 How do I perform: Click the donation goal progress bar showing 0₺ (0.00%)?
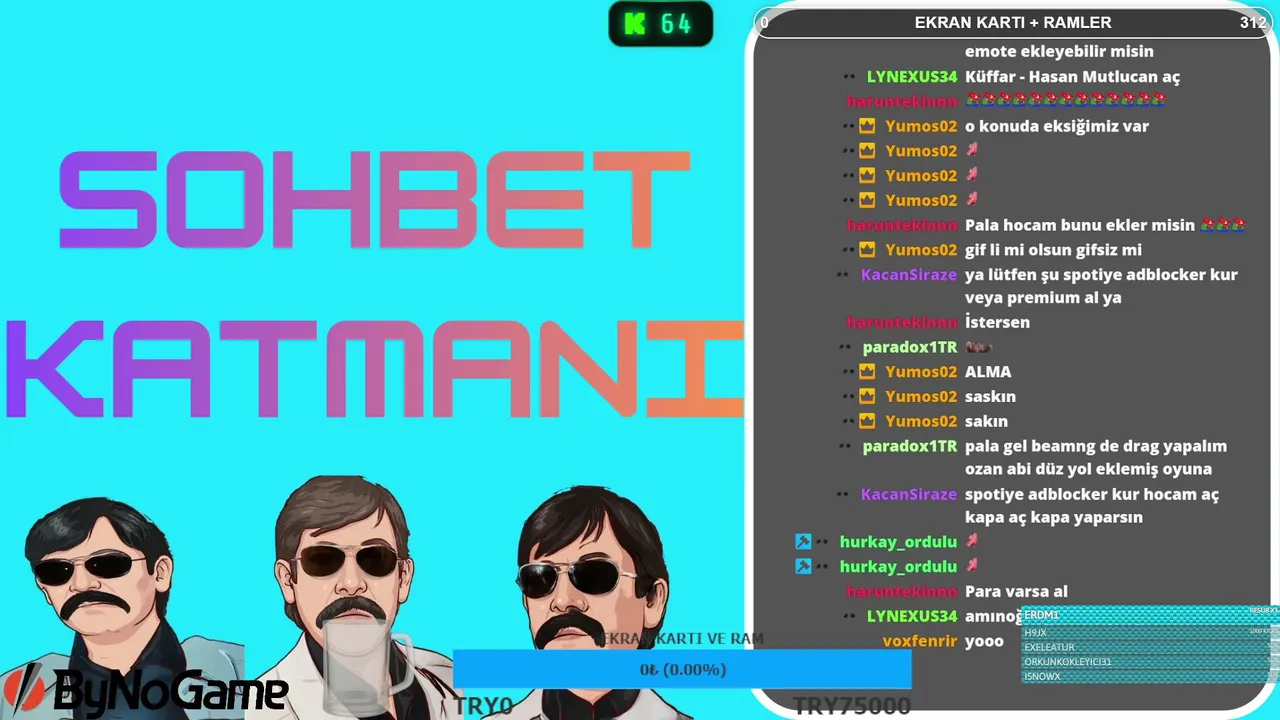pyautogui.click(x=682, y=669)
